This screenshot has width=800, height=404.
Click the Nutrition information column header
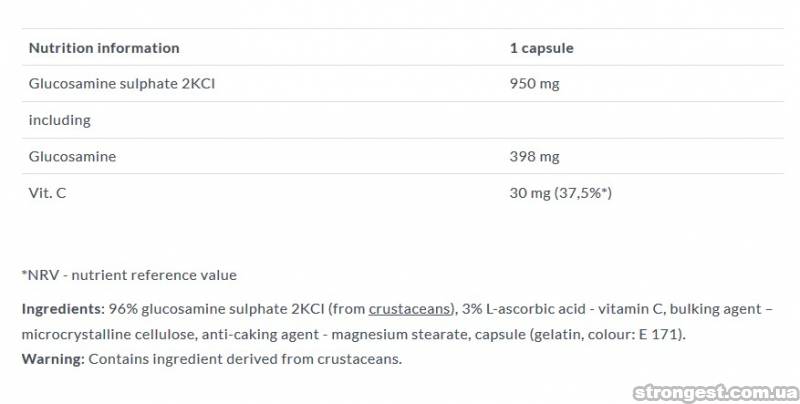(x=104, y=48)
